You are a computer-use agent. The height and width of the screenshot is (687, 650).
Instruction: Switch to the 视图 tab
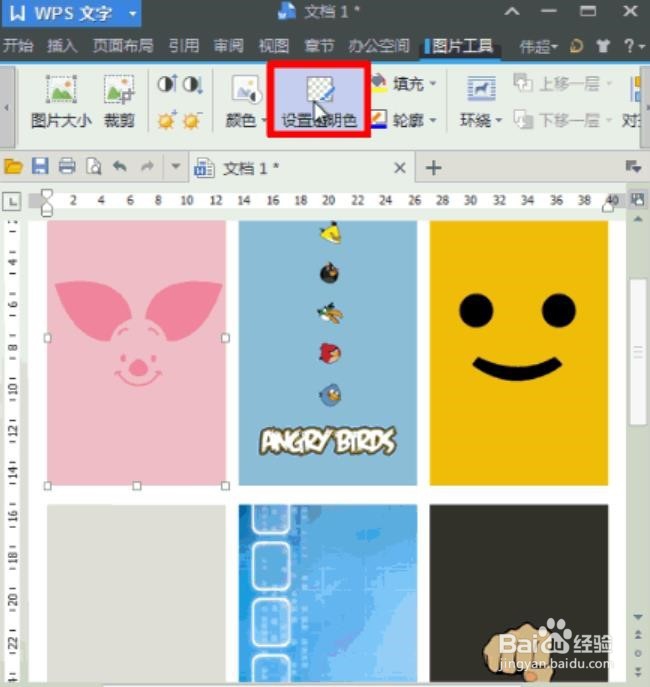click(x=274, y=46)
